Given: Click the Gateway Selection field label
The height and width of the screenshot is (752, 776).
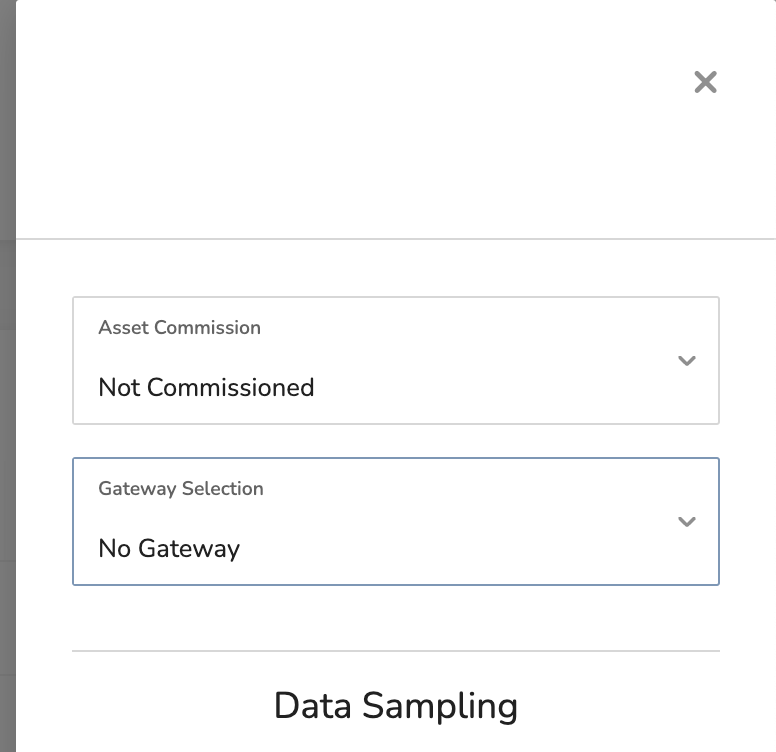Looking at the screenshot, I should point(181,489).
